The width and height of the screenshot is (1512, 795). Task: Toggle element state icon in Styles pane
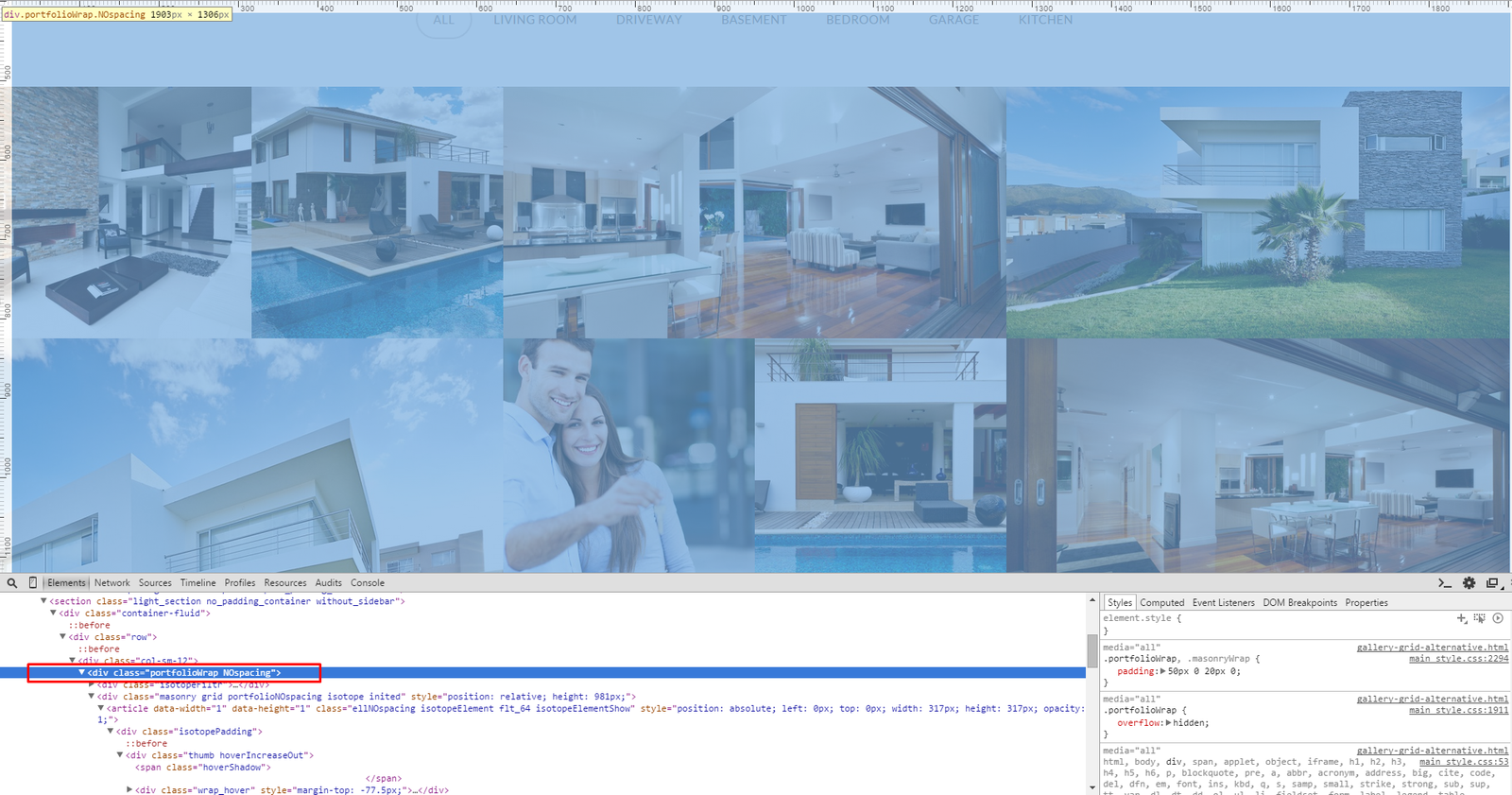click(1479, 618)
